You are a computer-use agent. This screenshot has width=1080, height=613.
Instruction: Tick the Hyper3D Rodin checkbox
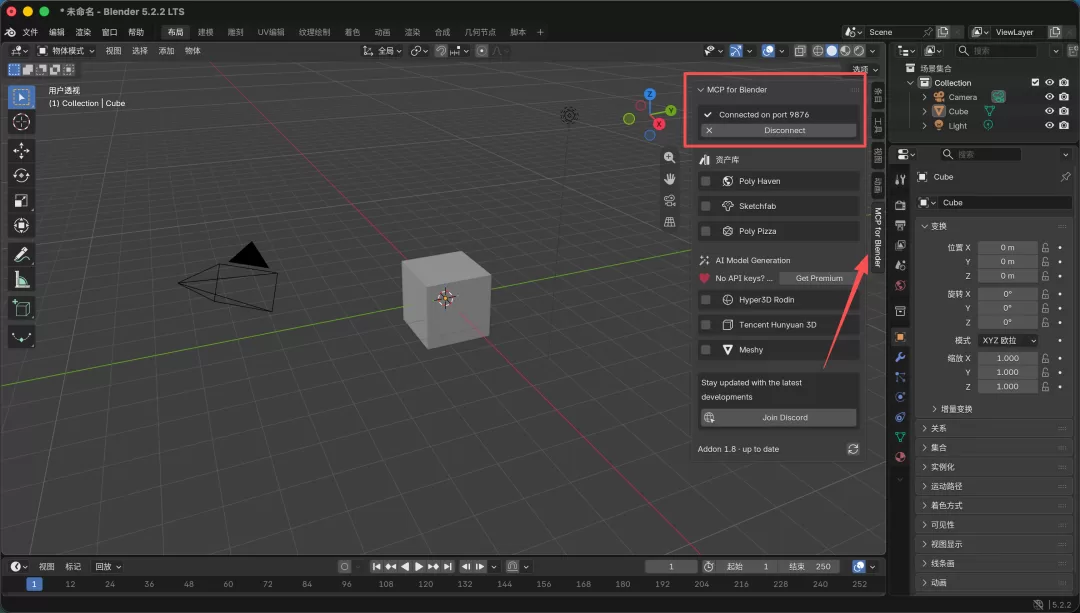coord(705,300)
